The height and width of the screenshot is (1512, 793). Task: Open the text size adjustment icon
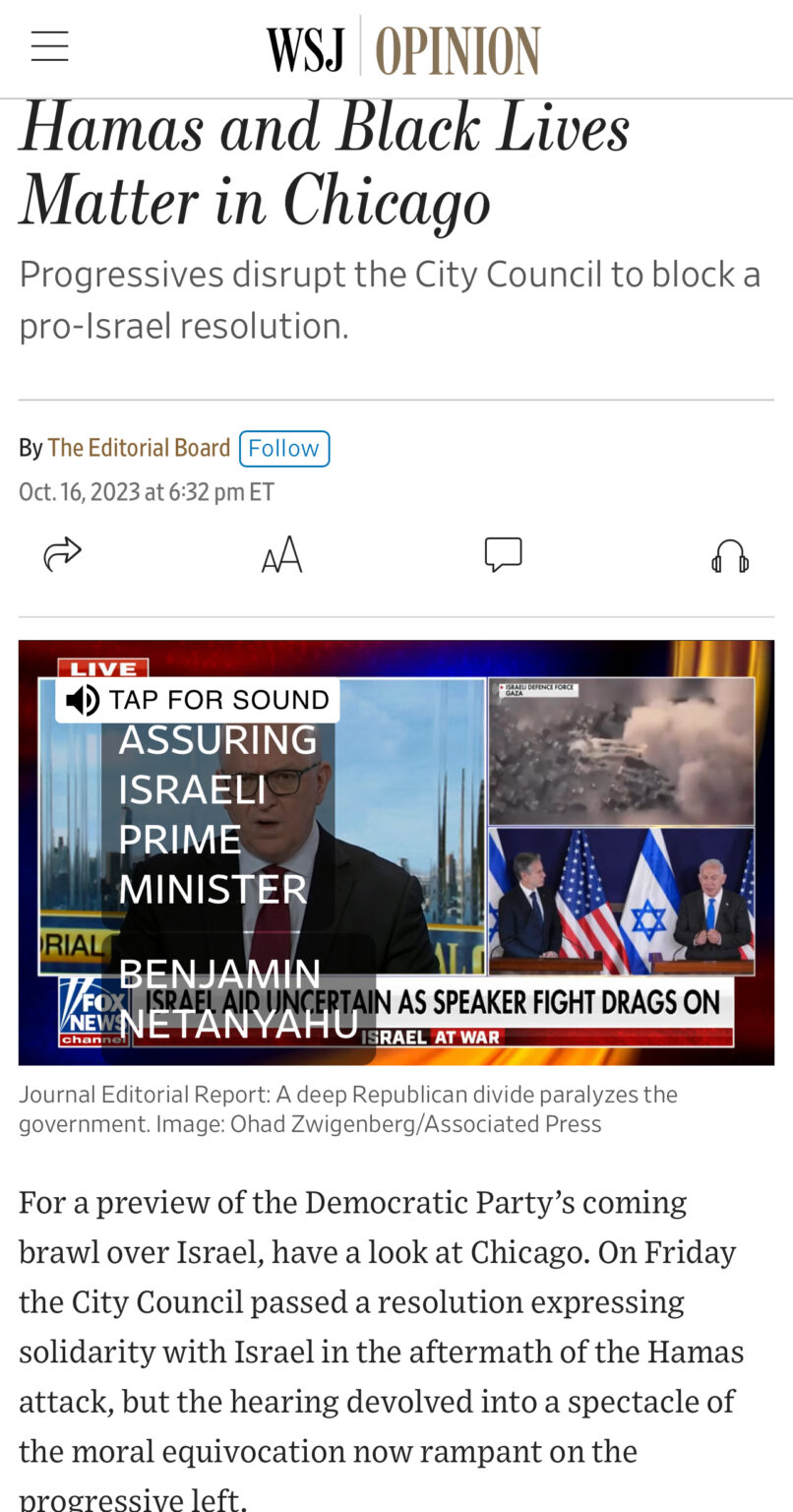[x=281, y=556]
